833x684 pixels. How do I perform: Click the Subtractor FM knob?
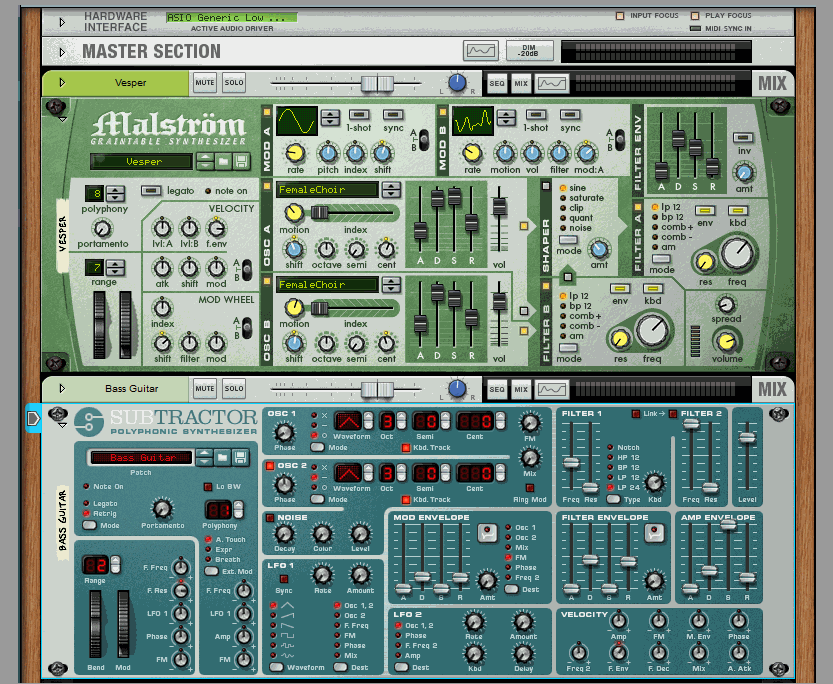pyautogui.click(x=530, y=423)
